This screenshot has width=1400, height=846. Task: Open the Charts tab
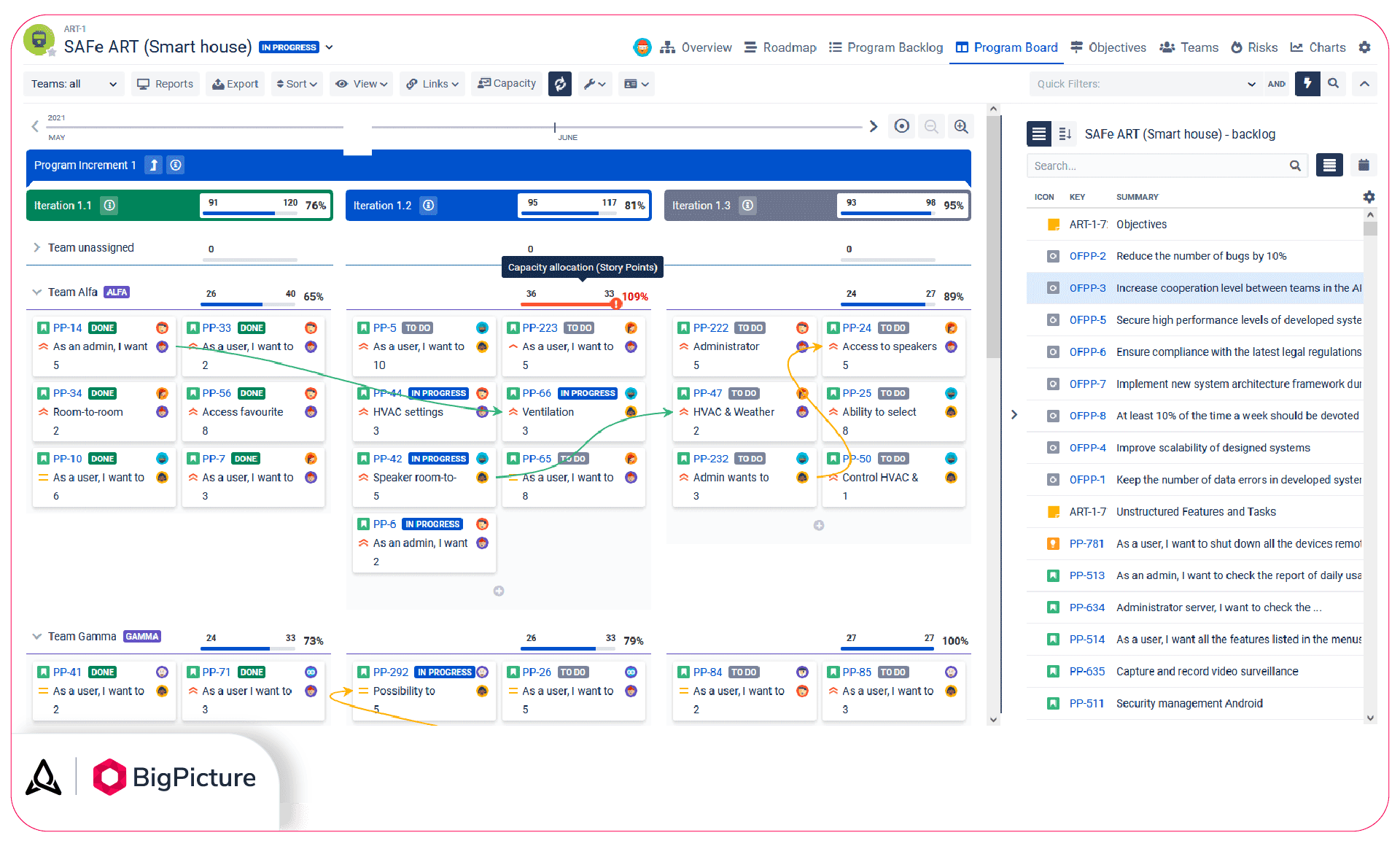(x=1318, y=47)
